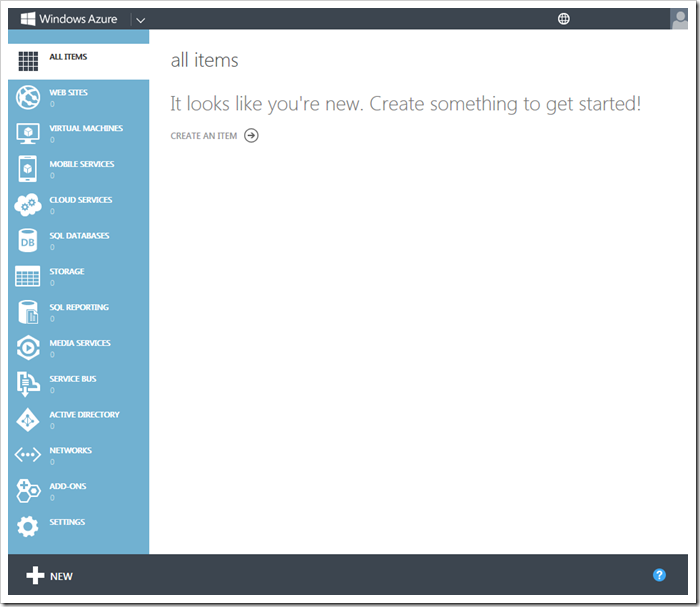Image resolution: width=700 pixels, height=607 pixels.
Task: Go to NETWORKS label
Action: 71,450
